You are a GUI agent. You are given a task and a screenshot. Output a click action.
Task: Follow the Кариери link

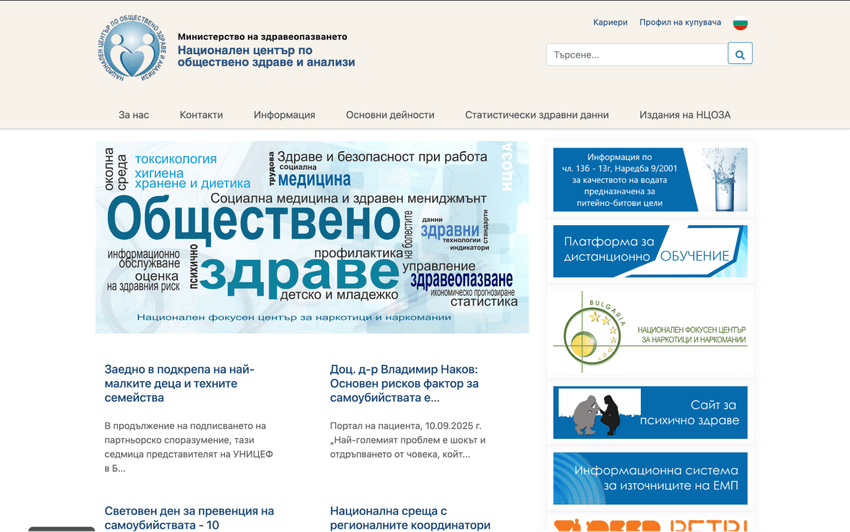point(610,22)
